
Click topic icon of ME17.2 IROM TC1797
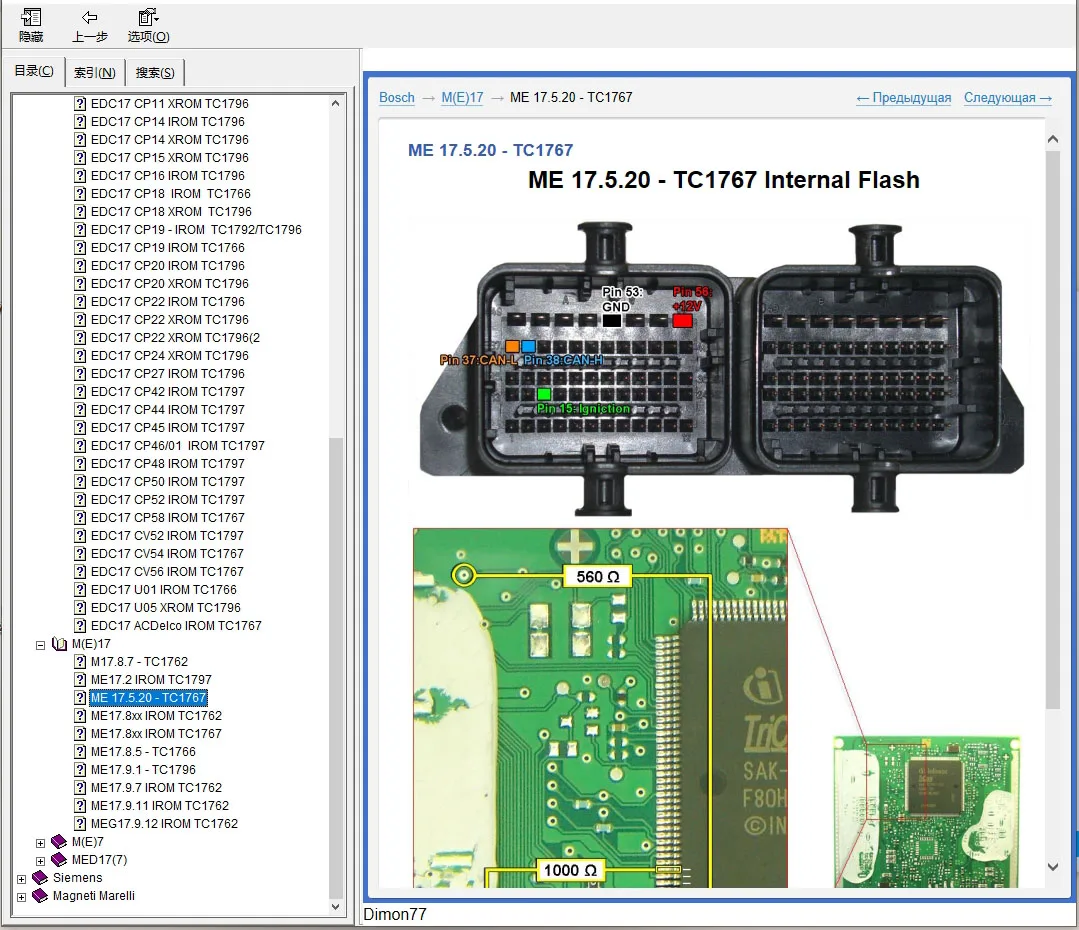point(81,679)
